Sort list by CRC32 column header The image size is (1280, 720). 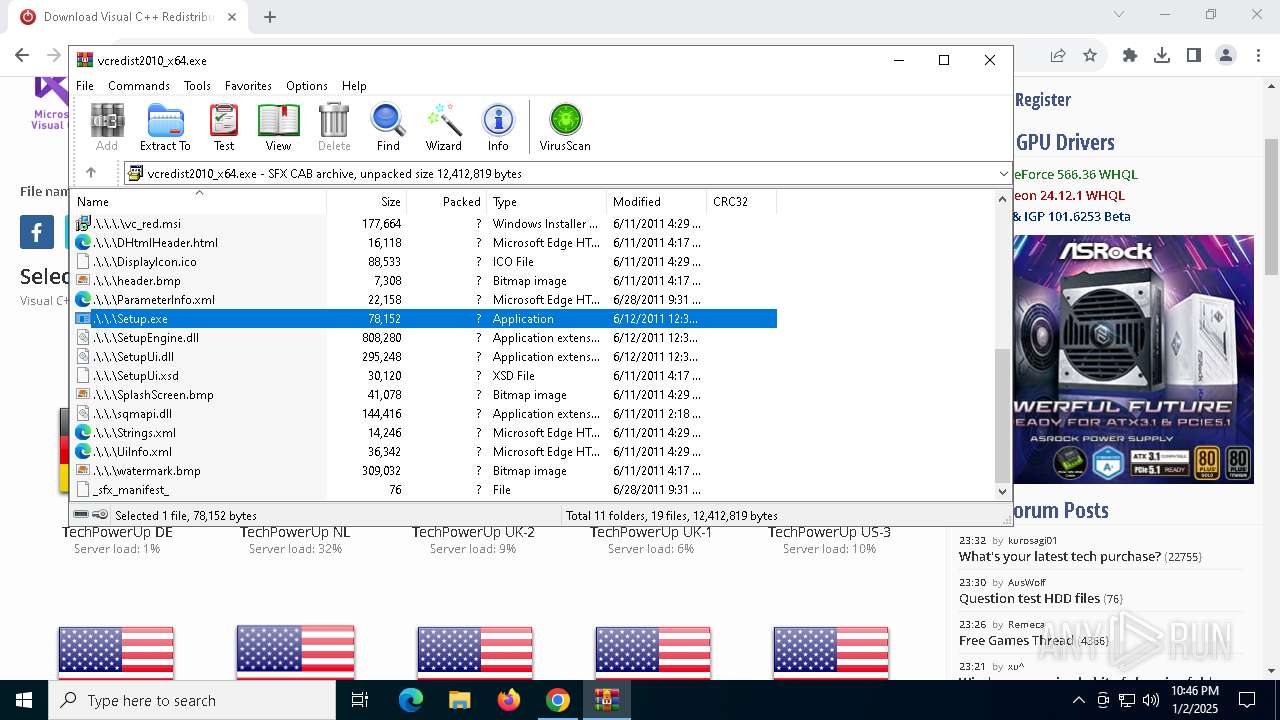tap(741, 201)
